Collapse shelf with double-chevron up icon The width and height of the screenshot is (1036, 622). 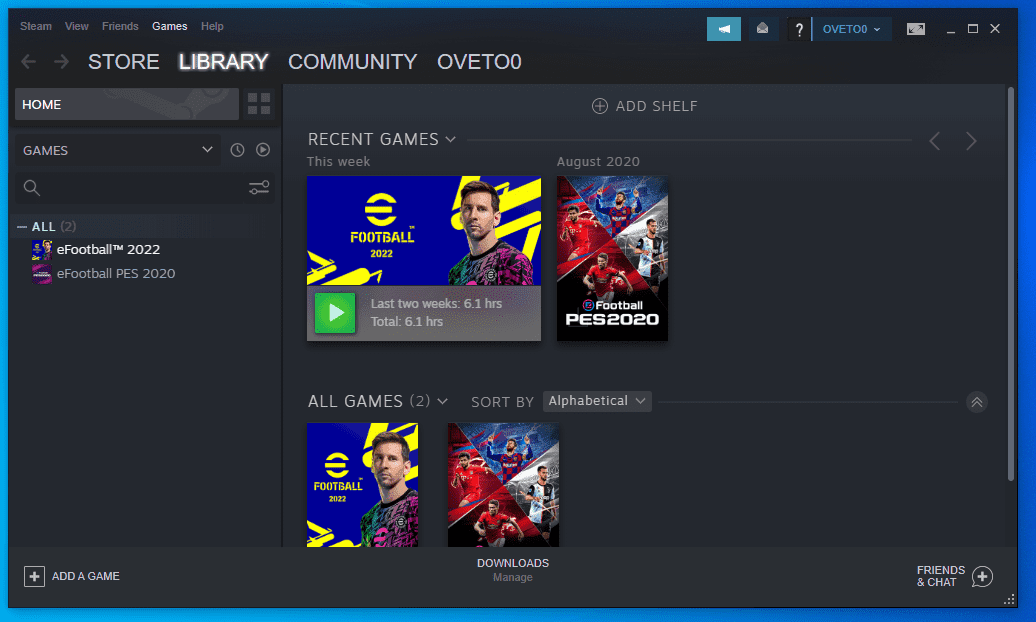977,402
